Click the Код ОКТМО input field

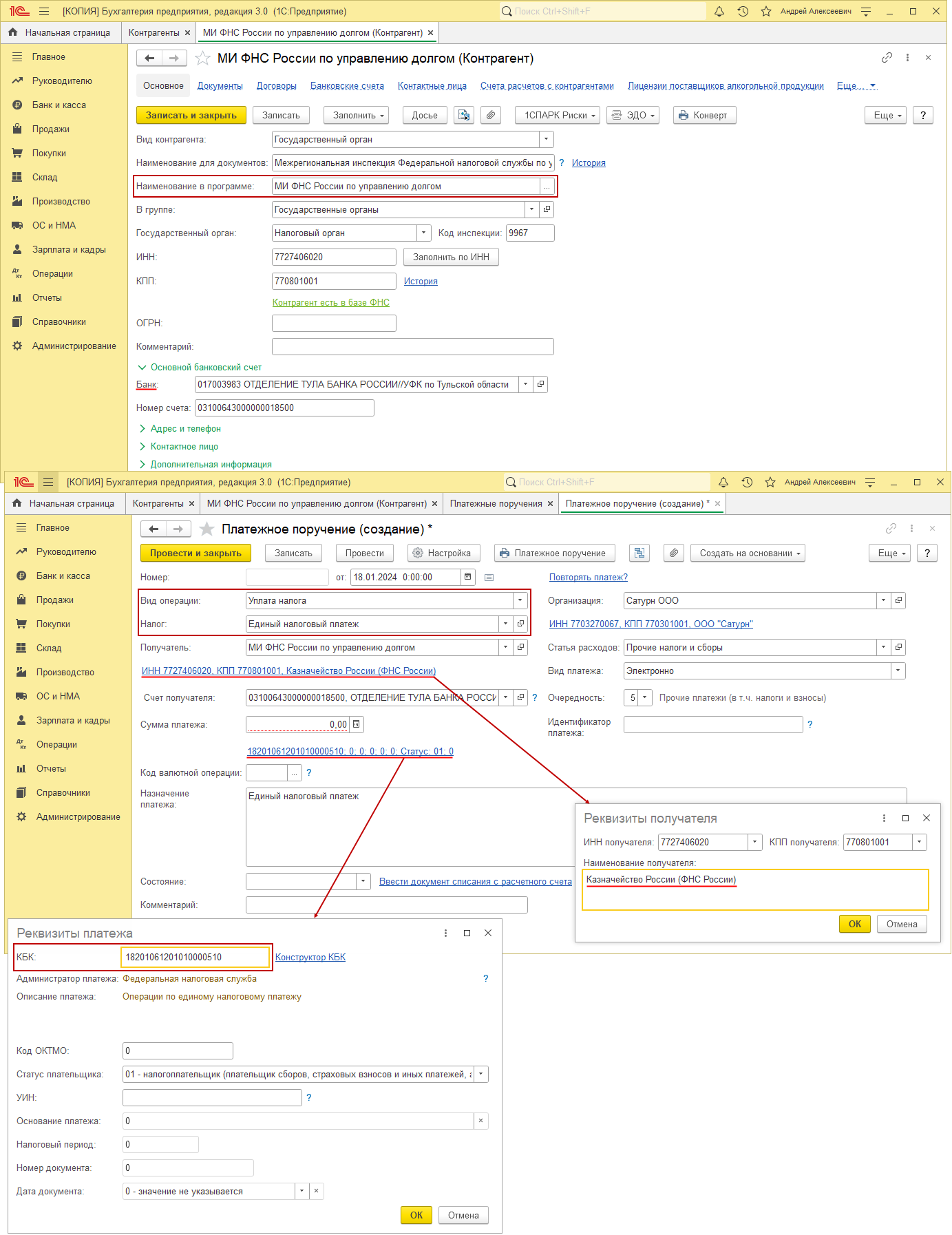178,1051
